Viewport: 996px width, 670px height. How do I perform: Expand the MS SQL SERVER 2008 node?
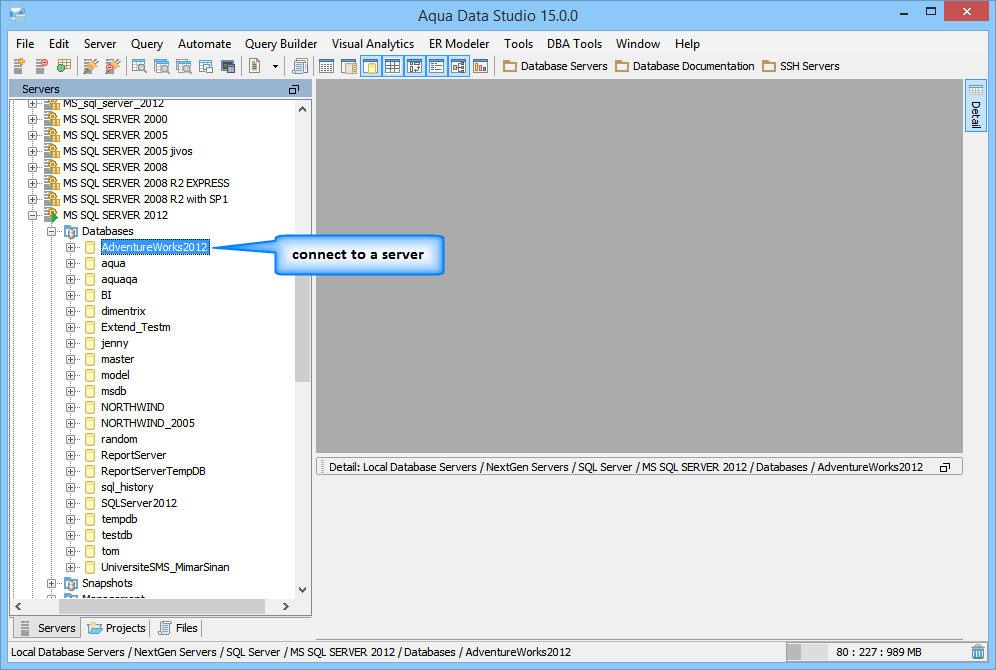pyautogui.click(x=32, y=167)
